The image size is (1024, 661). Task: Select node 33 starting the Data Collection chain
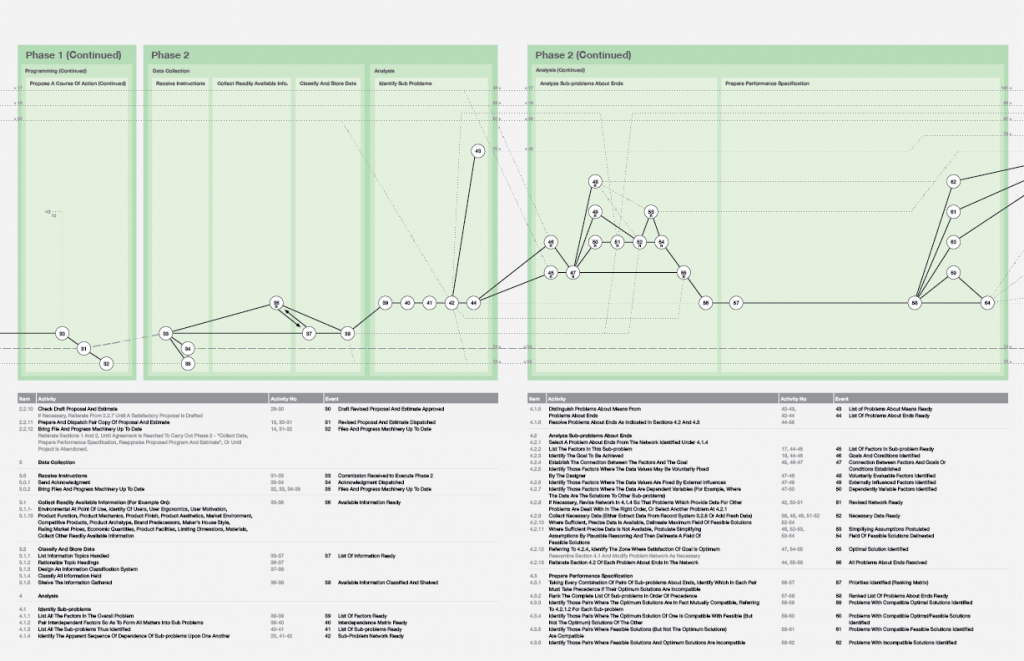click(165, 334)
